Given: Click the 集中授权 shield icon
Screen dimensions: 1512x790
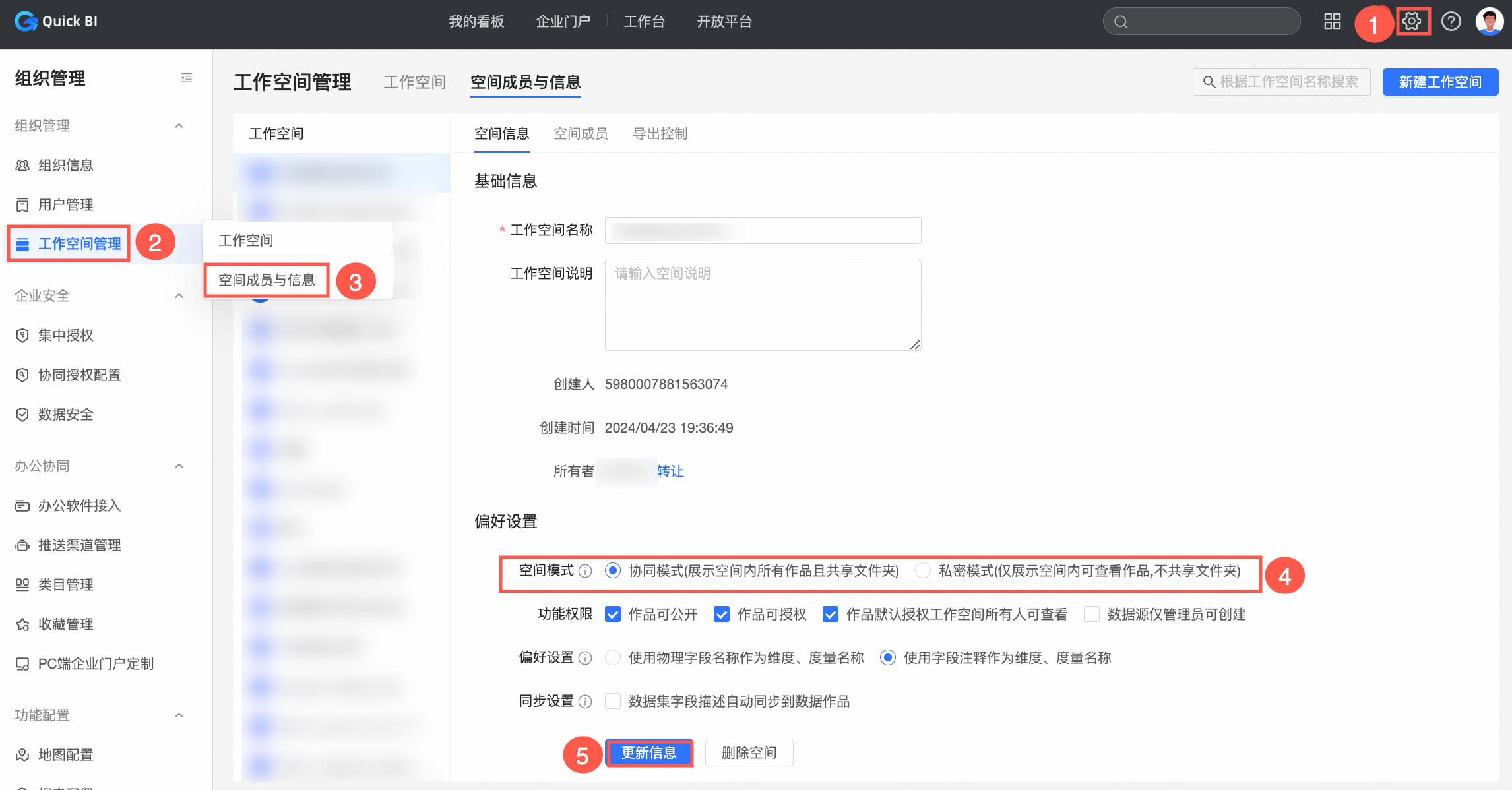Looking at the screenshot, I should 22,336.
